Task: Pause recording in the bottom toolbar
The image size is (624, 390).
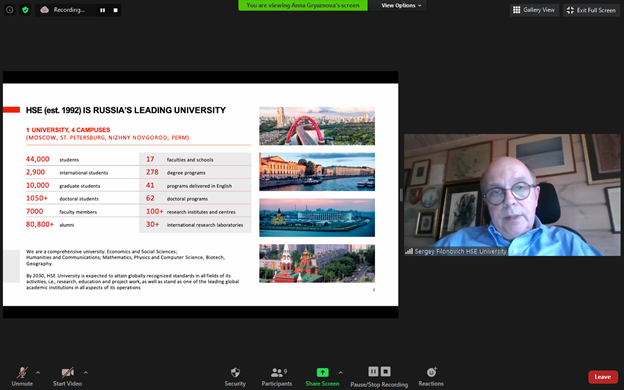Action: click(373, 372)
